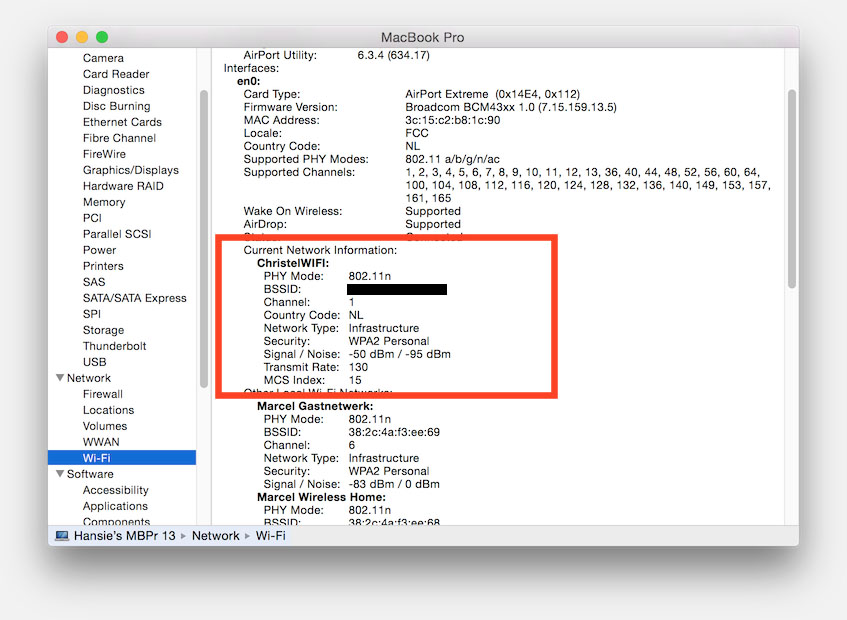Image resolution: width=847 pixels, height=620 pixels.
Task: Select Camera in the sidebar
Action: 103,58
